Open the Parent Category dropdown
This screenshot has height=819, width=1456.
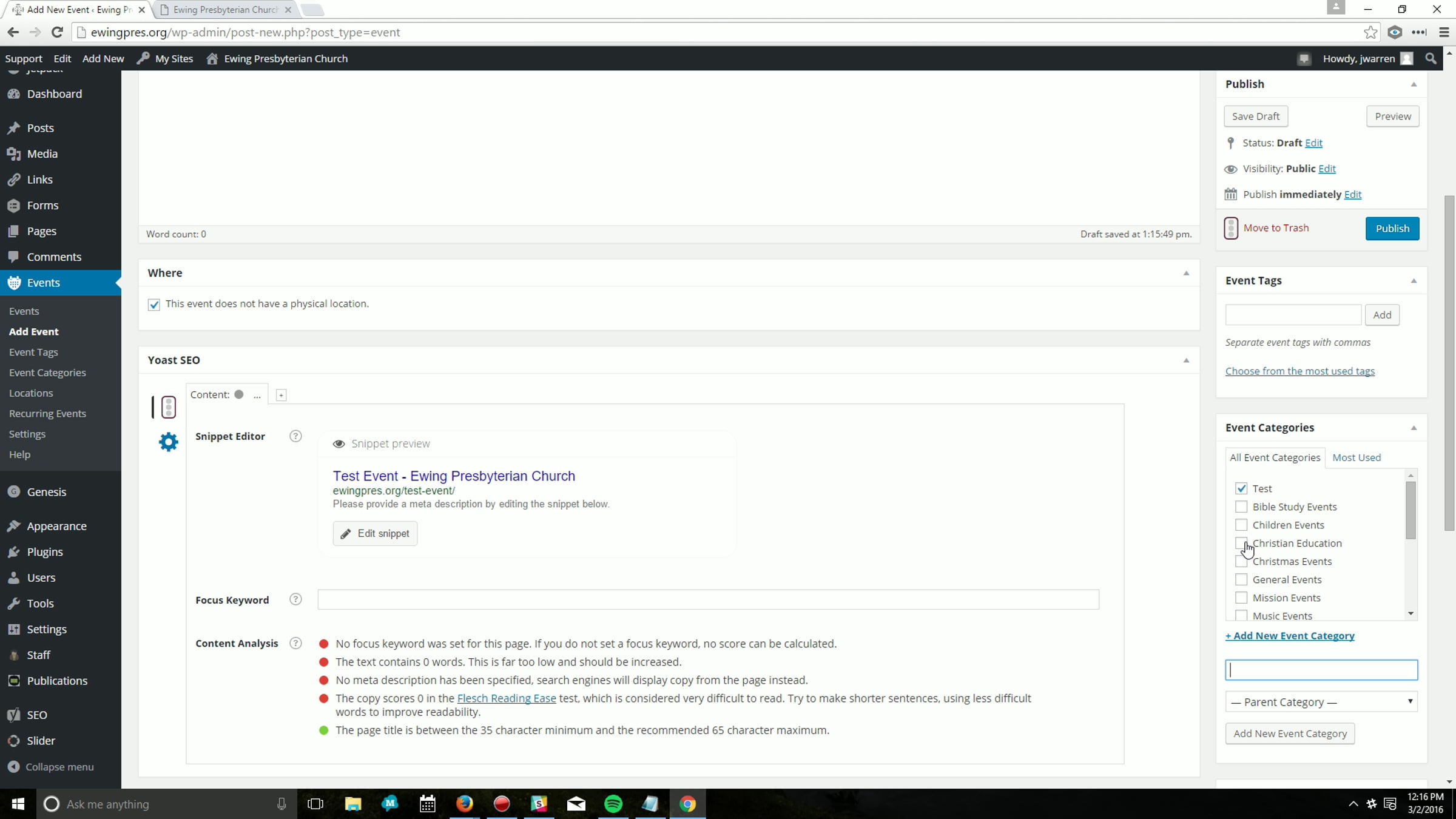coord(1321,702)
